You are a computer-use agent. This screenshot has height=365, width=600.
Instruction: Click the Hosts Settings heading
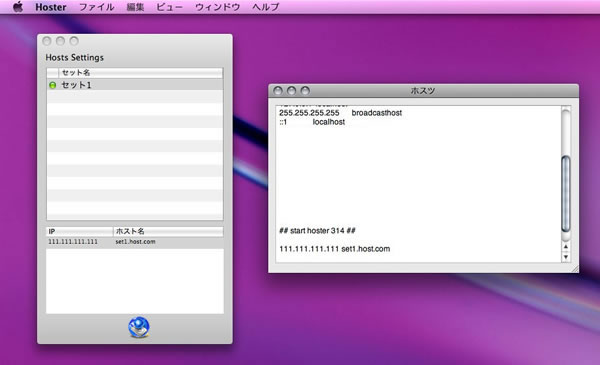tap(75, 57)
